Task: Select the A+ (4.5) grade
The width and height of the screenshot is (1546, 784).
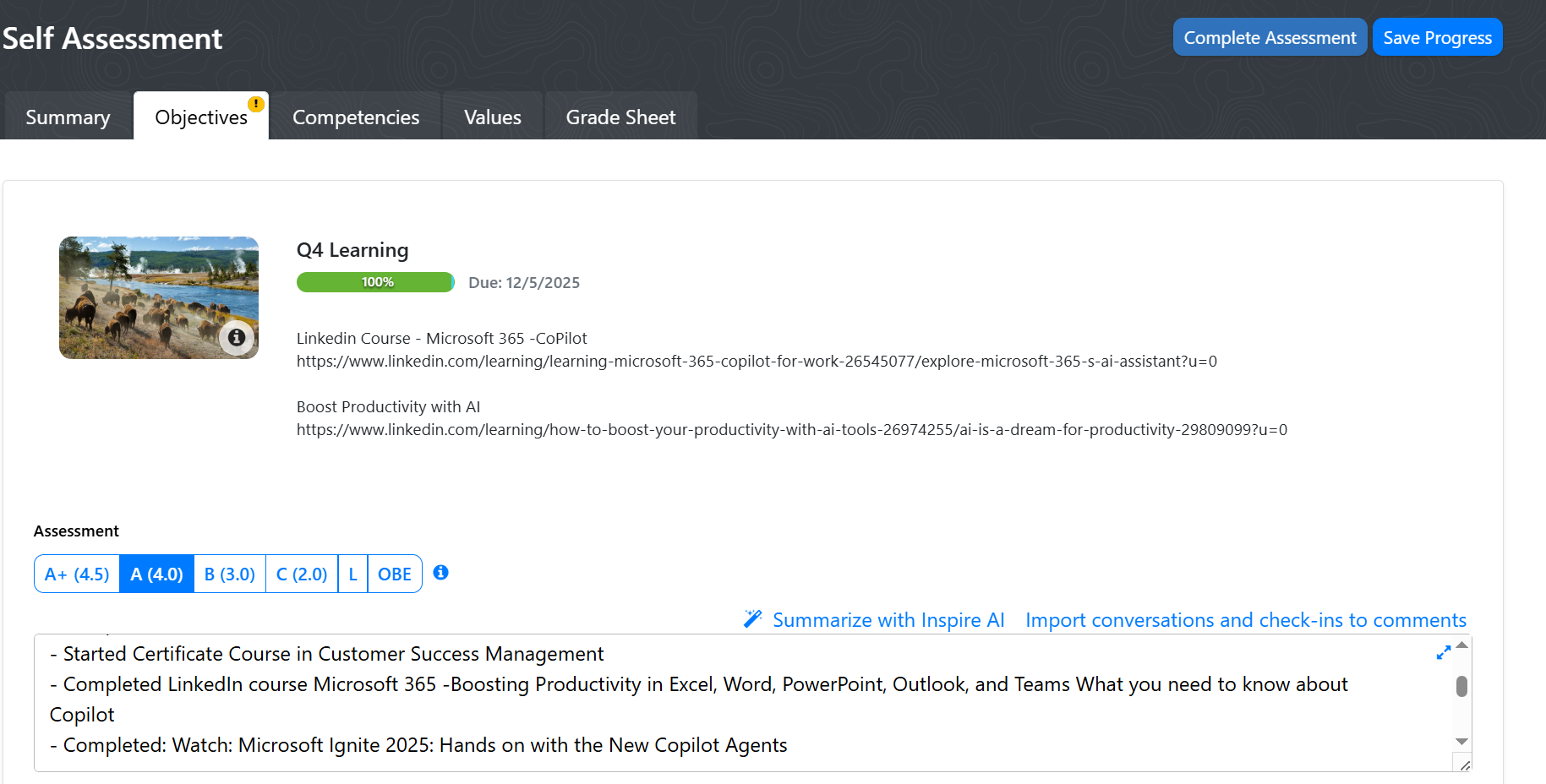Action: click(x=77, y=574)
